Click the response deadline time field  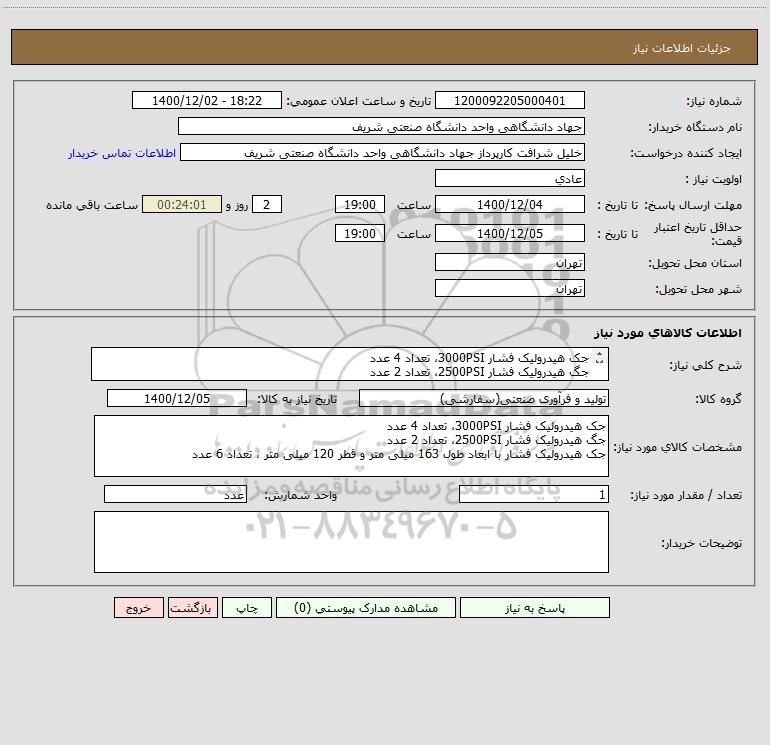[x=359, y=204]
